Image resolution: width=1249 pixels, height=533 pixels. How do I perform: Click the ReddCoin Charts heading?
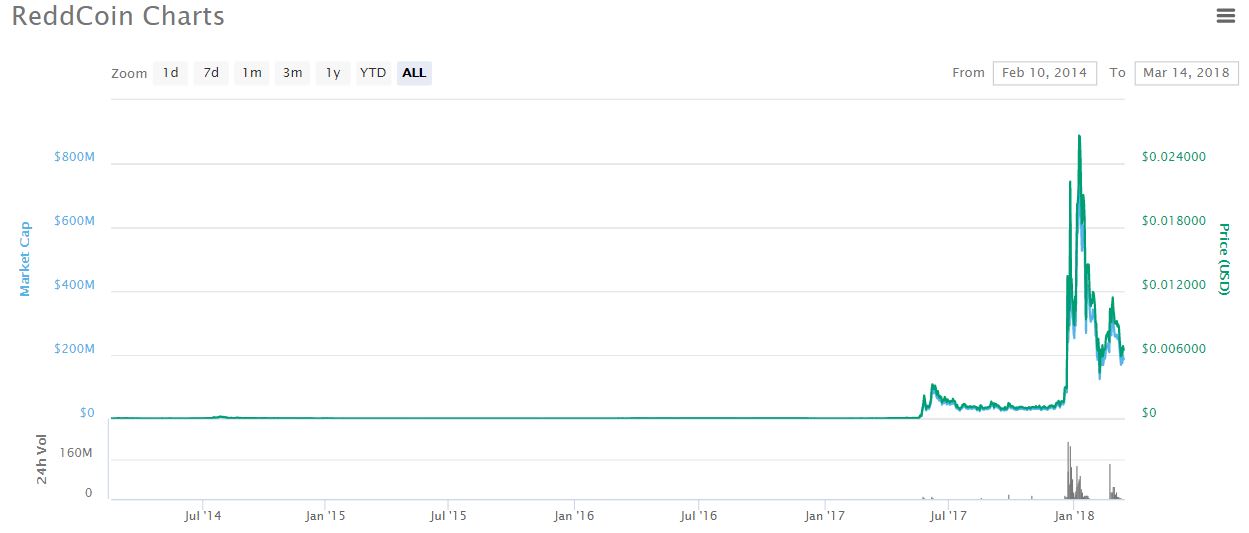coord(118,17)
